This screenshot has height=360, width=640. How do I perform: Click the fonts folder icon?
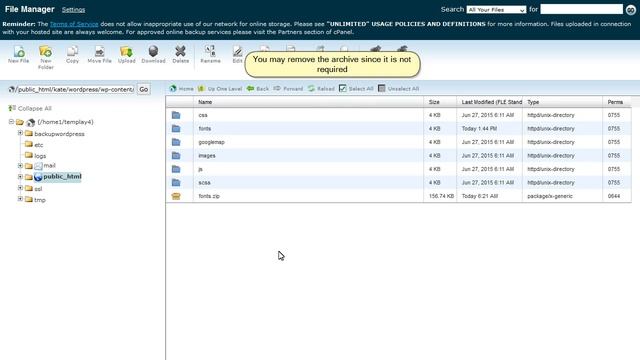click(x=176, y=129)
